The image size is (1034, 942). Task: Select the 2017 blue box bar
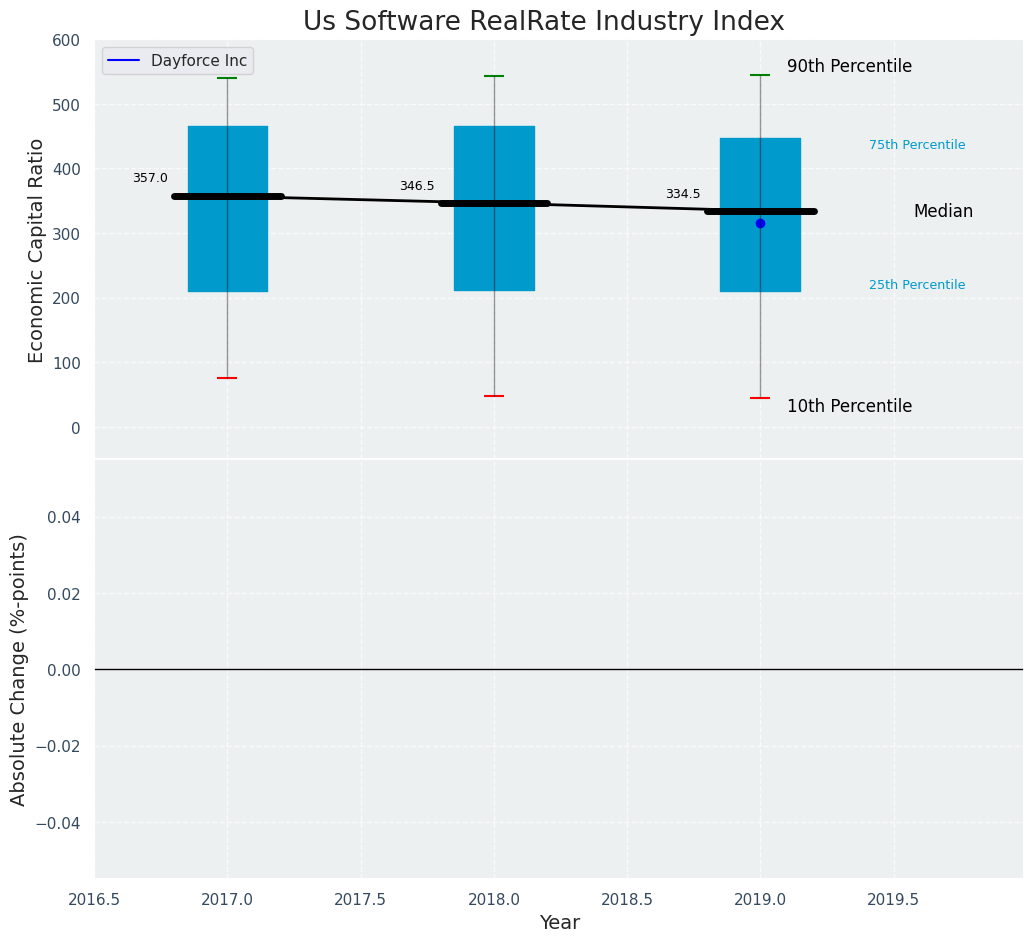(228, 208)
